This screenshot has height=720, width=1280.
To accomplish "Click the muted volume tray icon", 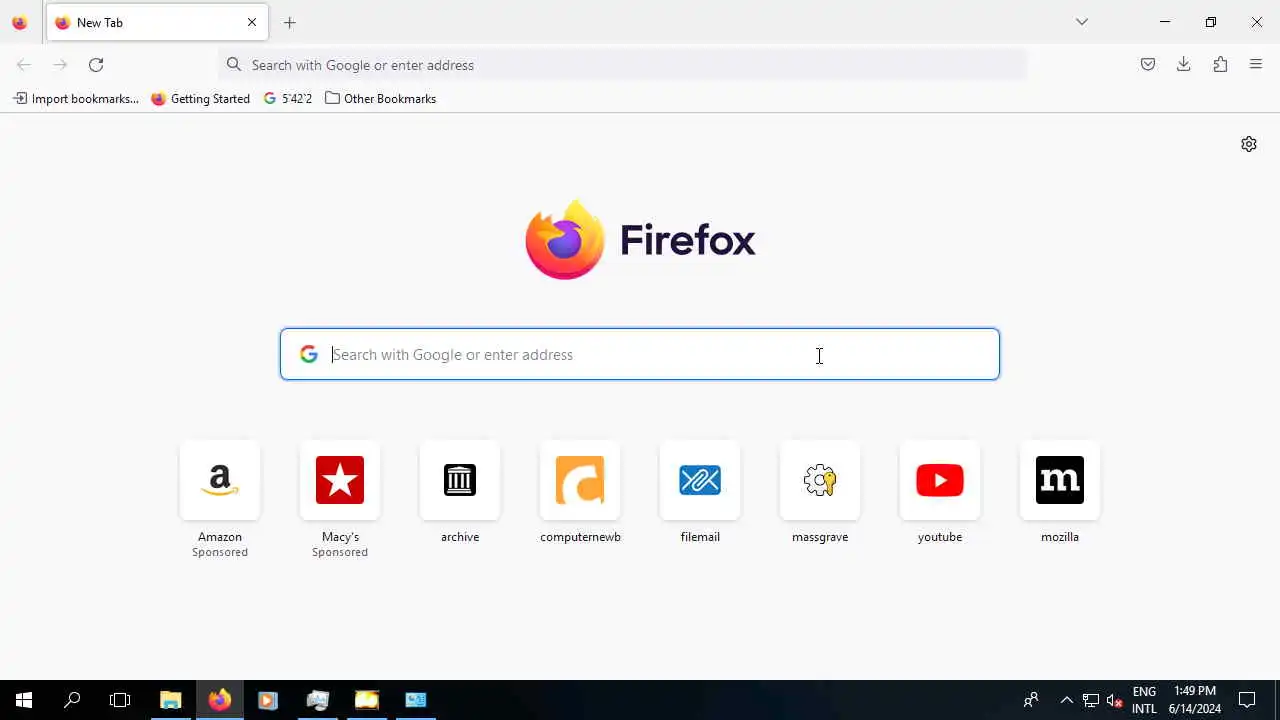I will [x=1115, y=700].
